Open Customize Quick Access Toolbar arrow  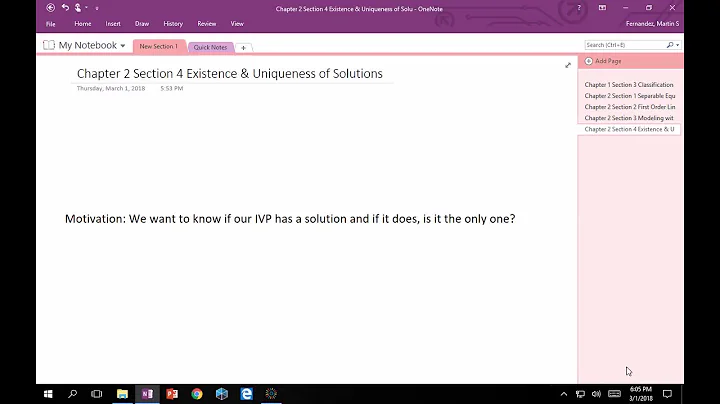point(97,8)
